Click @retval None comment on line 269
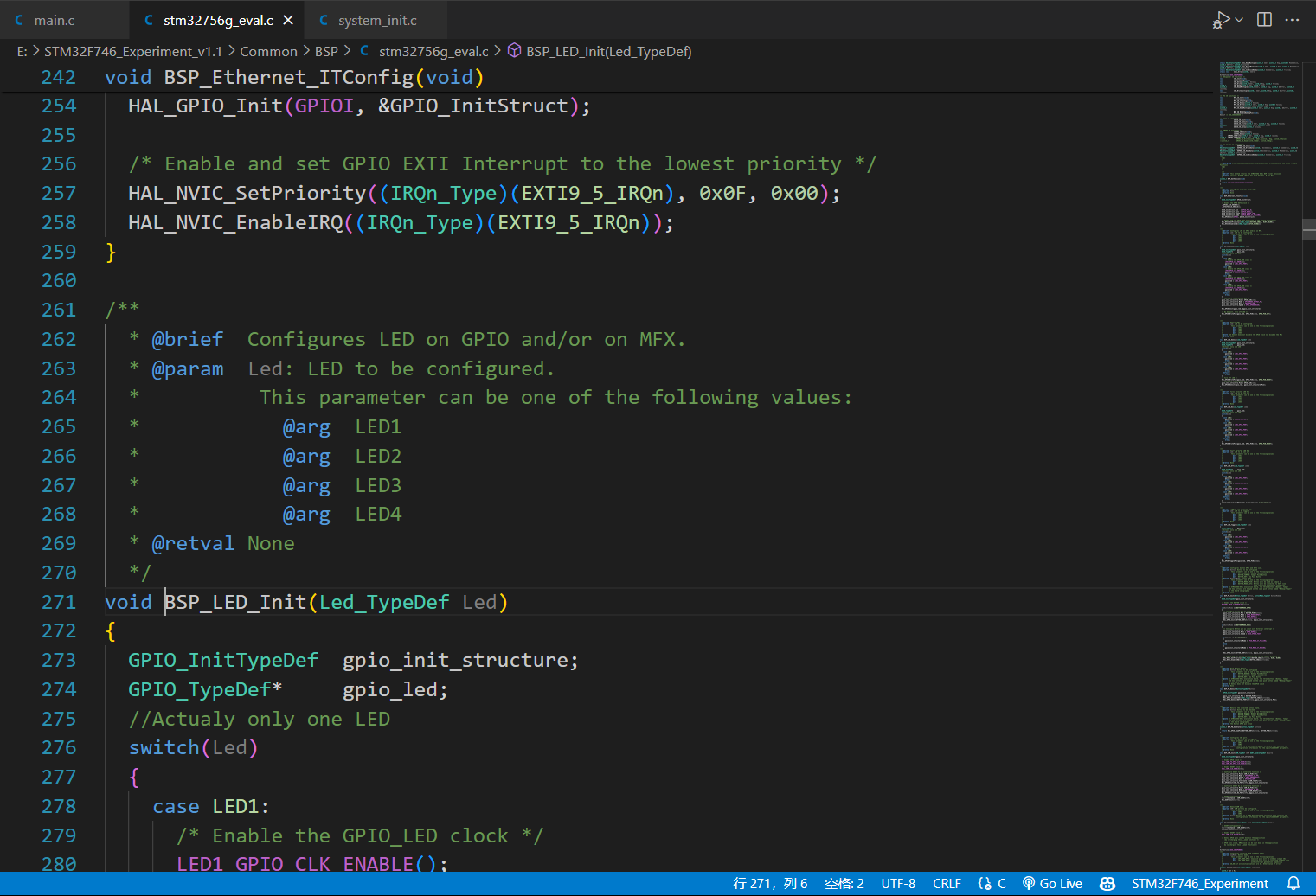Viewport: 1316px width, 896px height. (223, 544)
